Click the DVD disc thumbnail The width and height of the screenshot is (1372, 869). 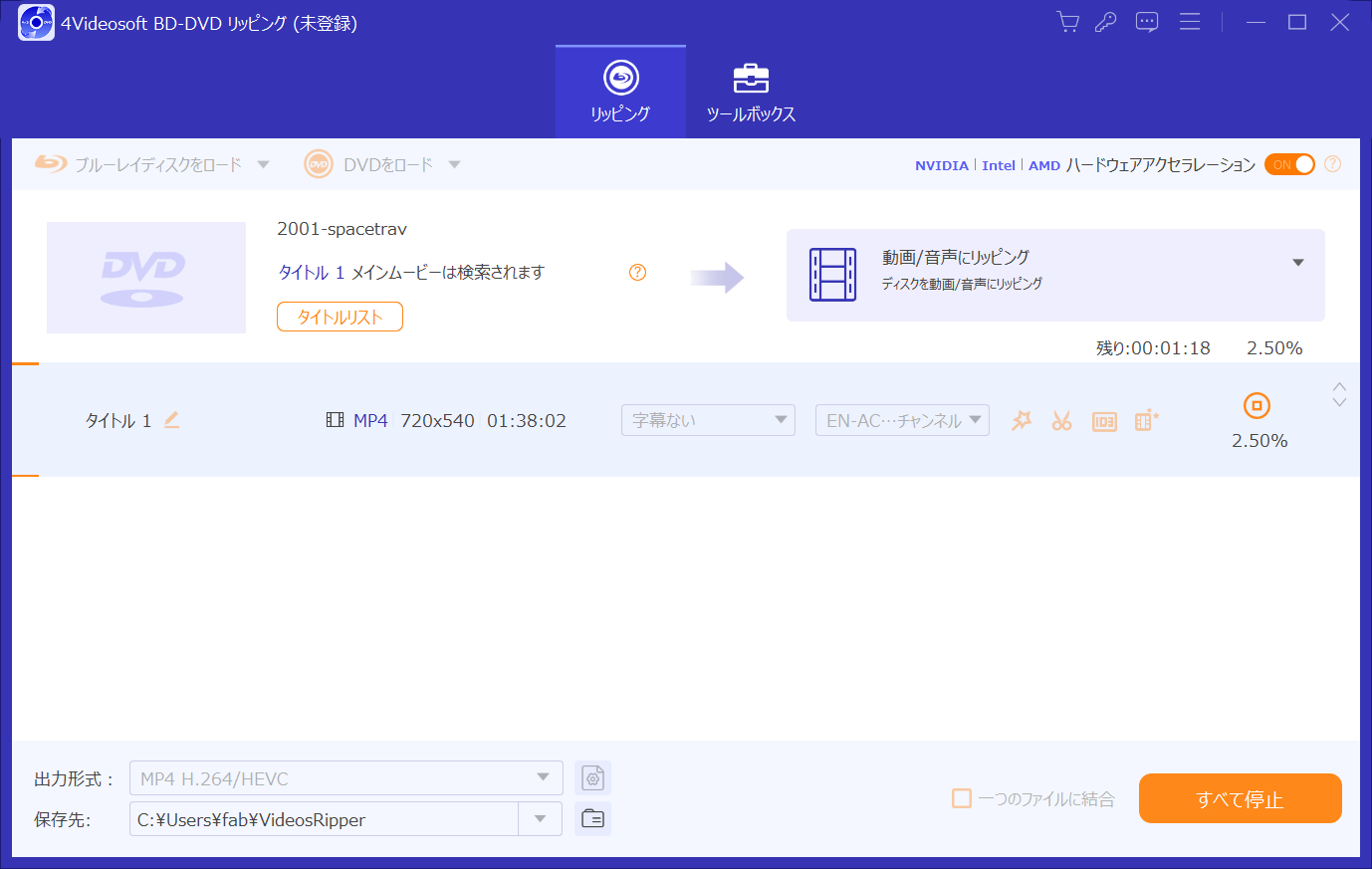click(x=146, y=278)
